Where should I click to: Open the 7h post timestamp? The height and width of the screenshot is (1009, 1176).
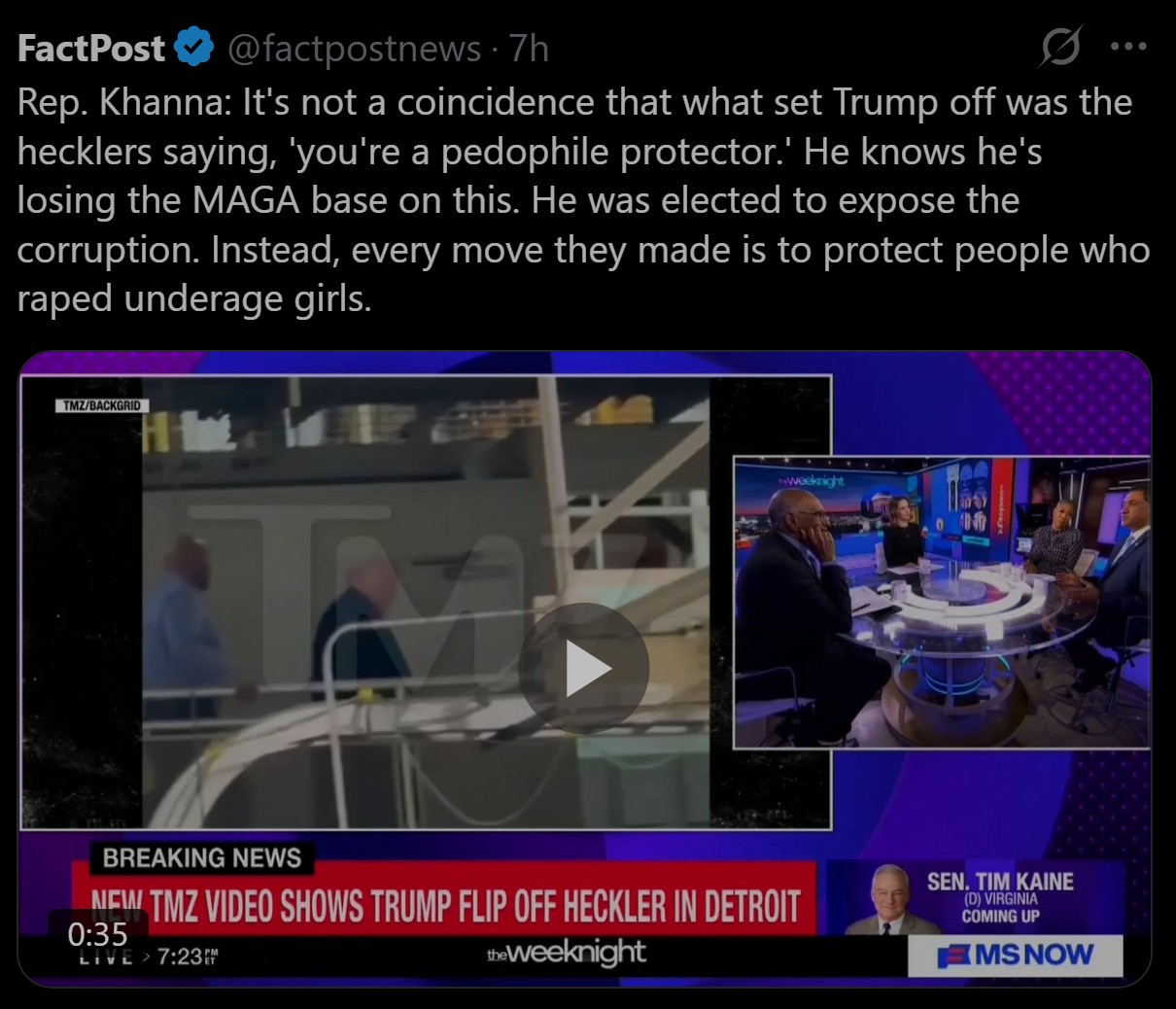point(530,49)
